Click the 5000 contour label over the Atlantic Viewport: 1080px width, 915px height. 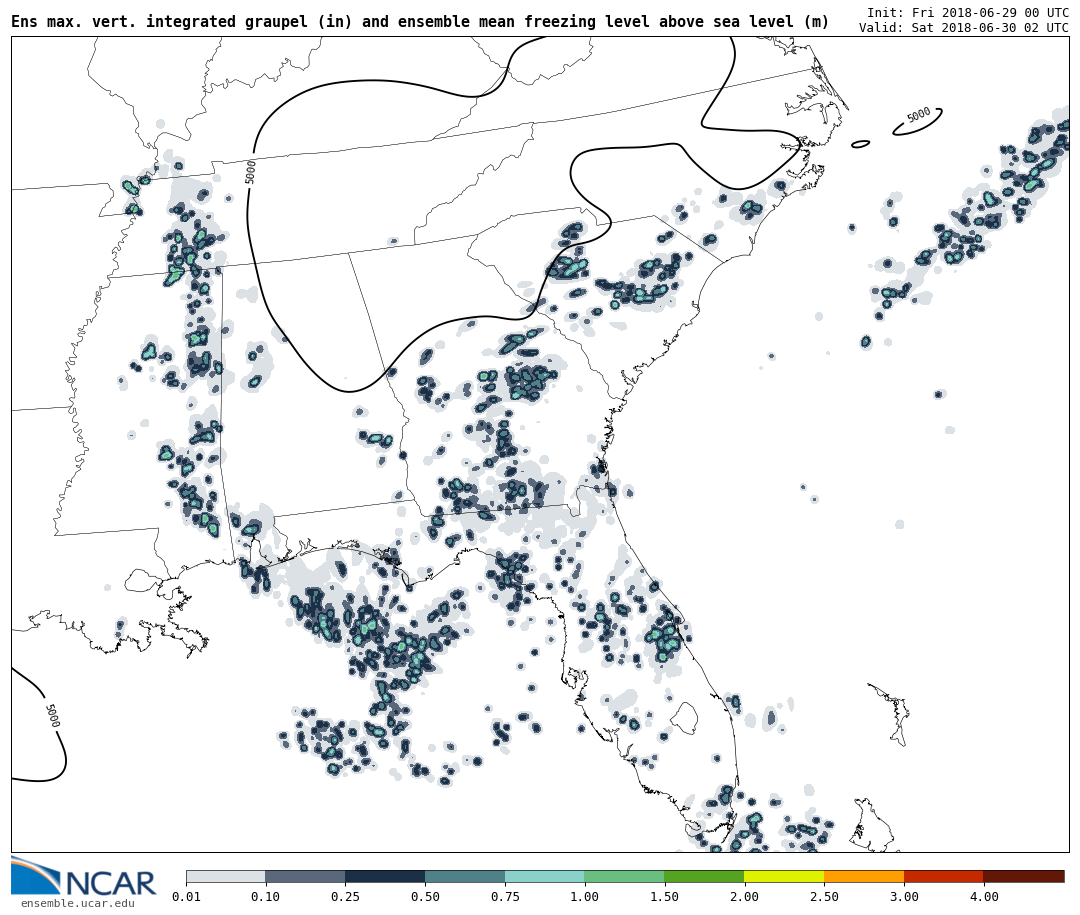[918, 115]
